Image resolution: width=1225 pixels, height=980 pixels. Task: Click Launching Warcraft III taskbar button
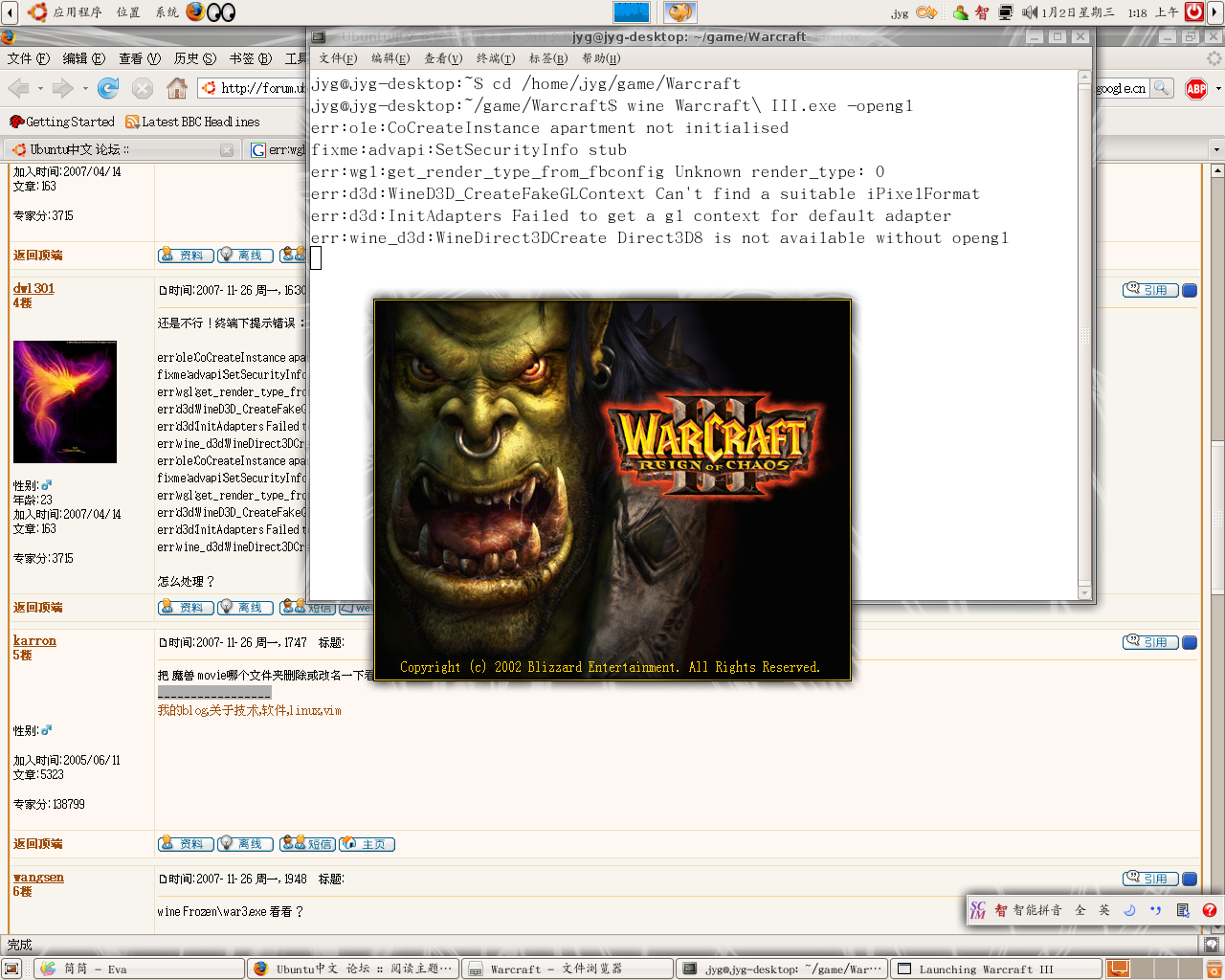click(x=998, y=969)
